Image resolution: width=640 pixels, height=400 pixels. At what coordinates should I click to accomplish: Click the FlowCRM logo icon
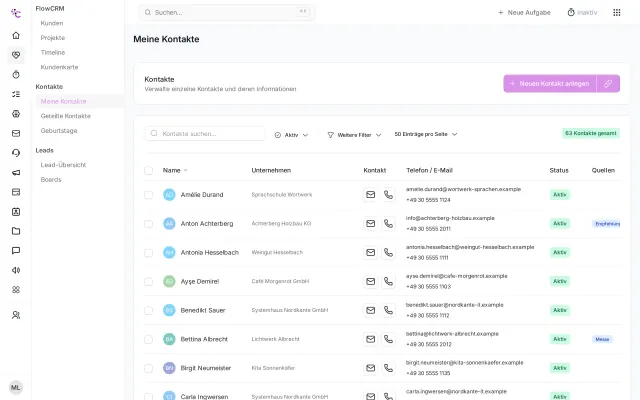tap(16, 13)
